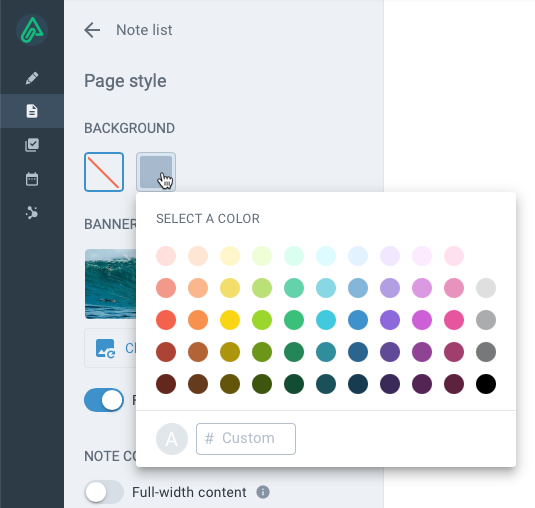
Task: Click the letter A color preview circle
Action: (172, 439)
